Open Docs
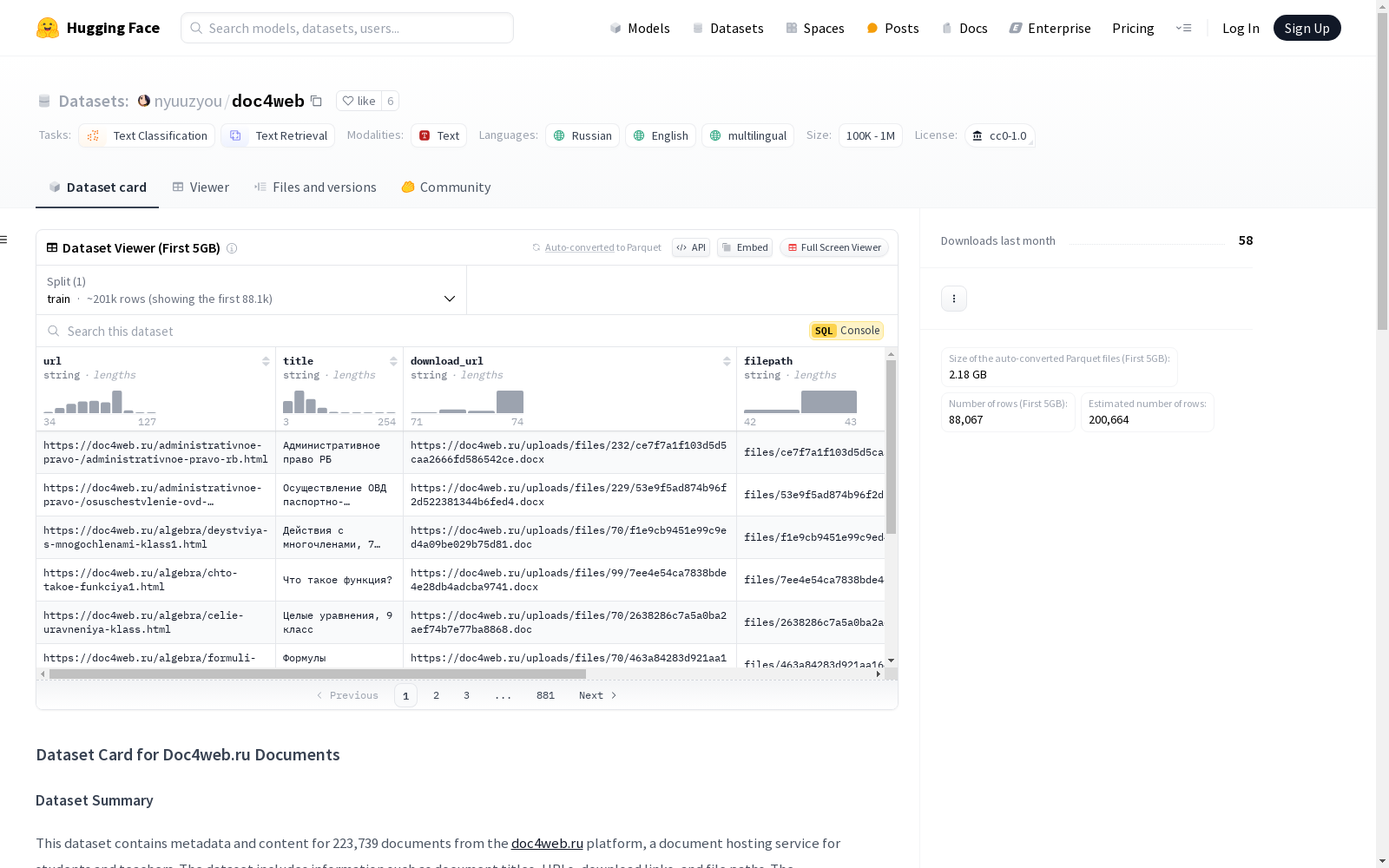The image size is (1389, 868). coord(964,28)
